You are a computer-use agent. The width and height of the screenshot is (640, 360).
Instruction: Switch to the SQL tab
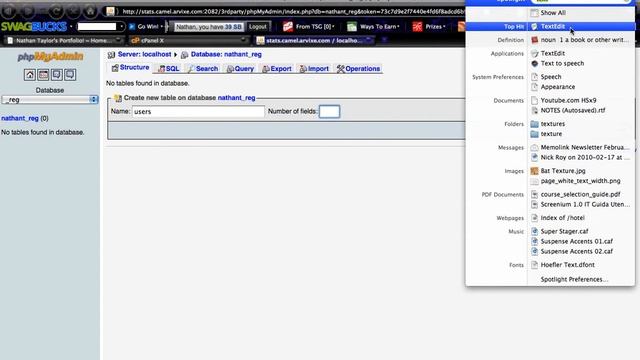[x=169, y=69]
